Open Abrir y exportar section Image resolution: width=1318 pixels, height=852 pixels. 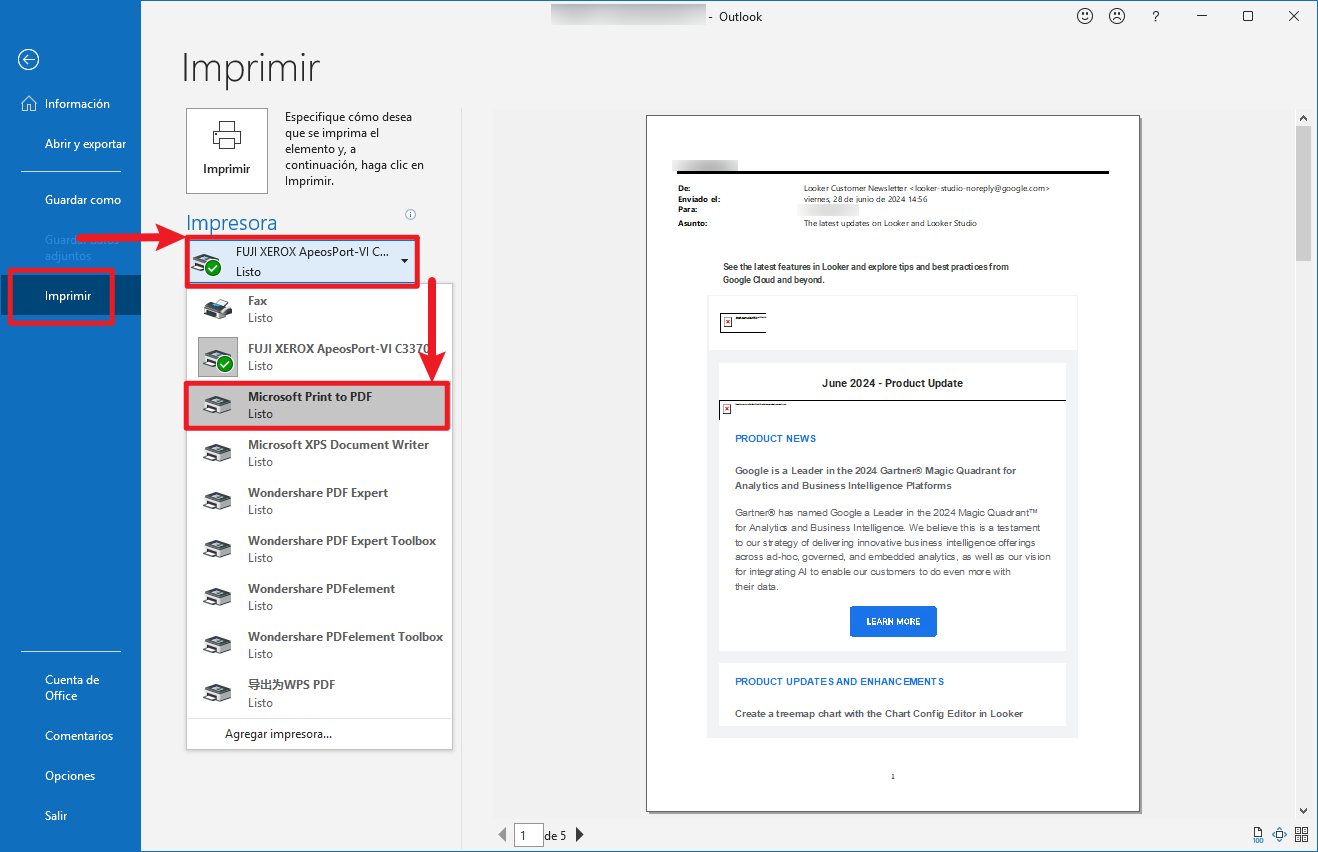pos(70,144)
